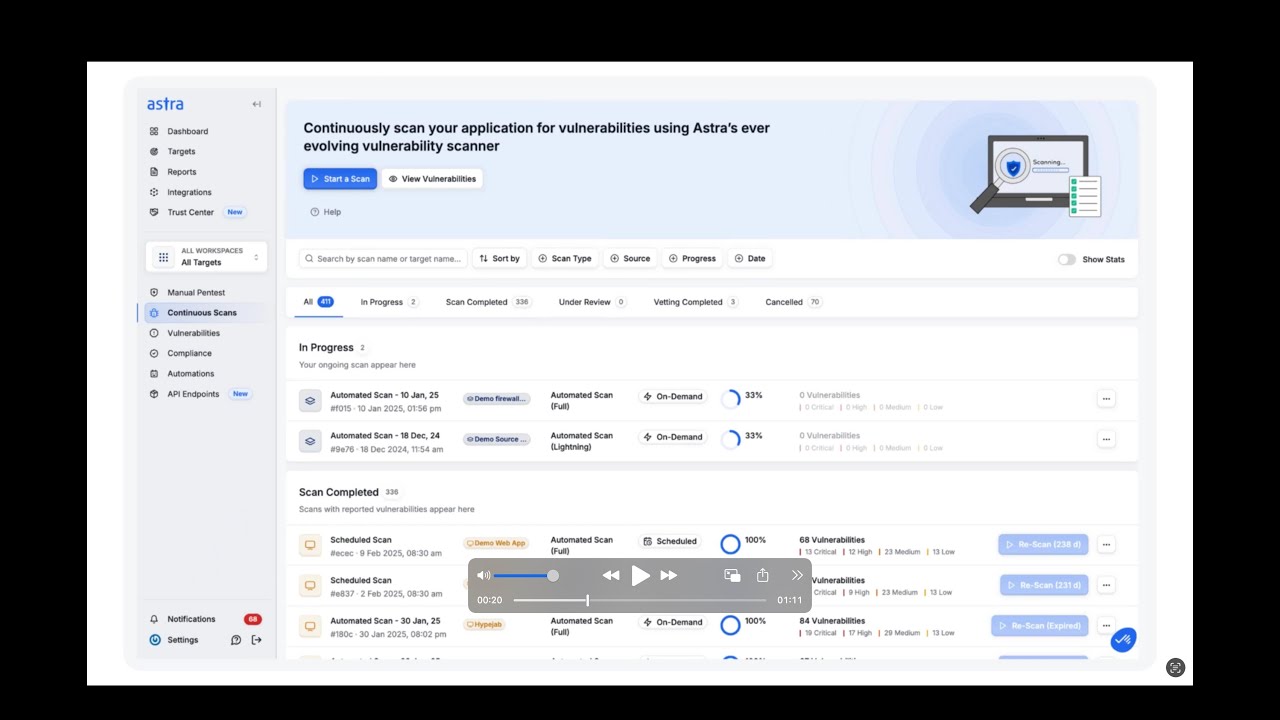Click the Demo Web App tag on #ecec scan

(x=496, y=543)
